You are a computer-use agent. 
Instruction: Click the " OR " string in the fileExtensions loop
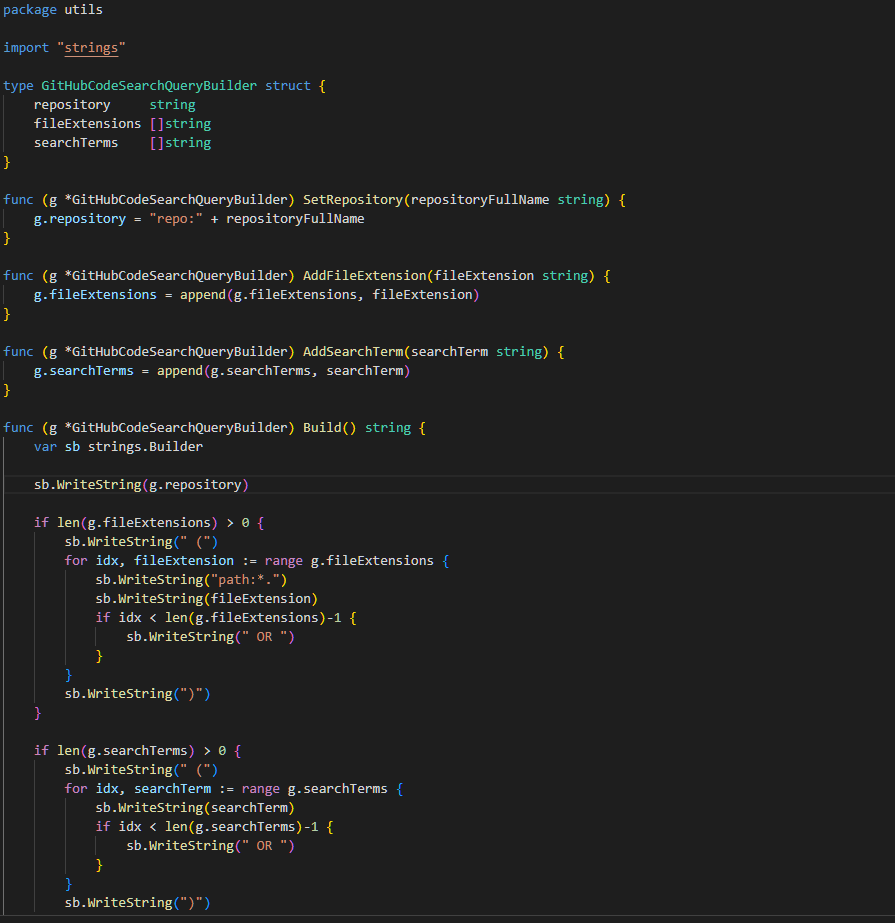point(264,637)
